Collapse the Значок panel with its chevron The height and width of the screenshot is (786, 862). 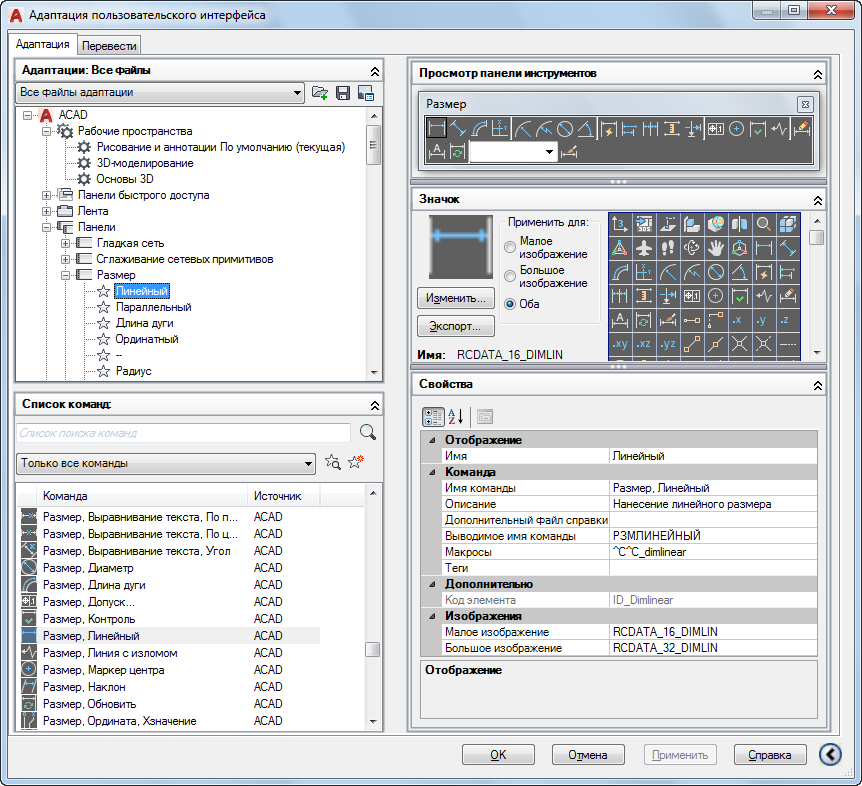pos(817,201)
